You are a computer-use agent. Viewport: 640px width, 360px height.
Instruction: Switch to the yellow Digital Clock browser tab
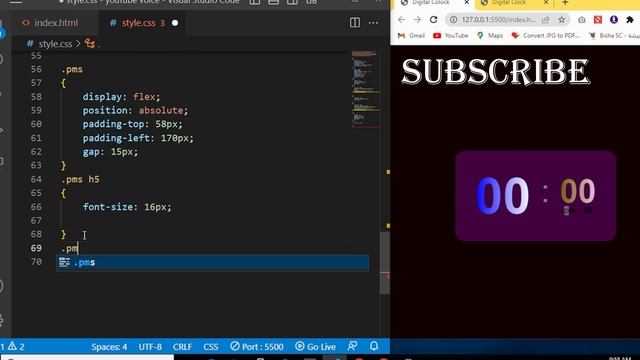point(509,3)
